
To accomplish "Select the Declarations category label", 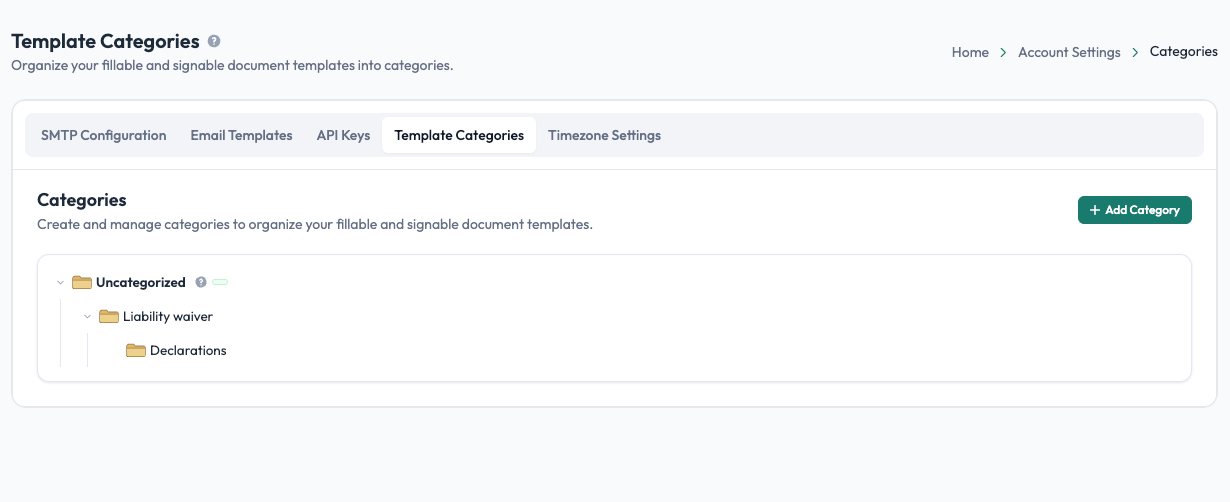I will click(188, 351).
